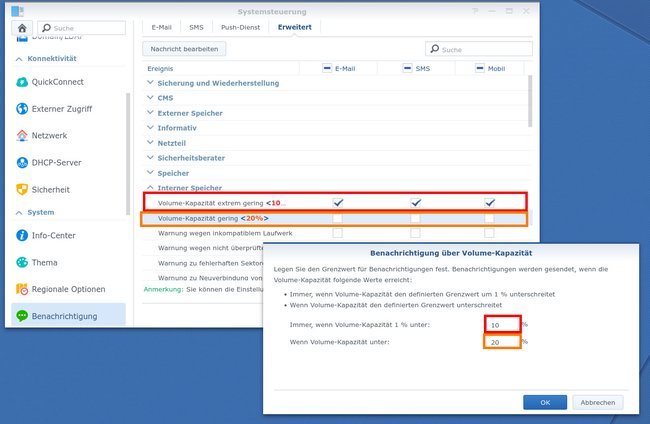Open Info-Center icon
This screenshot has width=650, height=424.
(x=22, y=235)
